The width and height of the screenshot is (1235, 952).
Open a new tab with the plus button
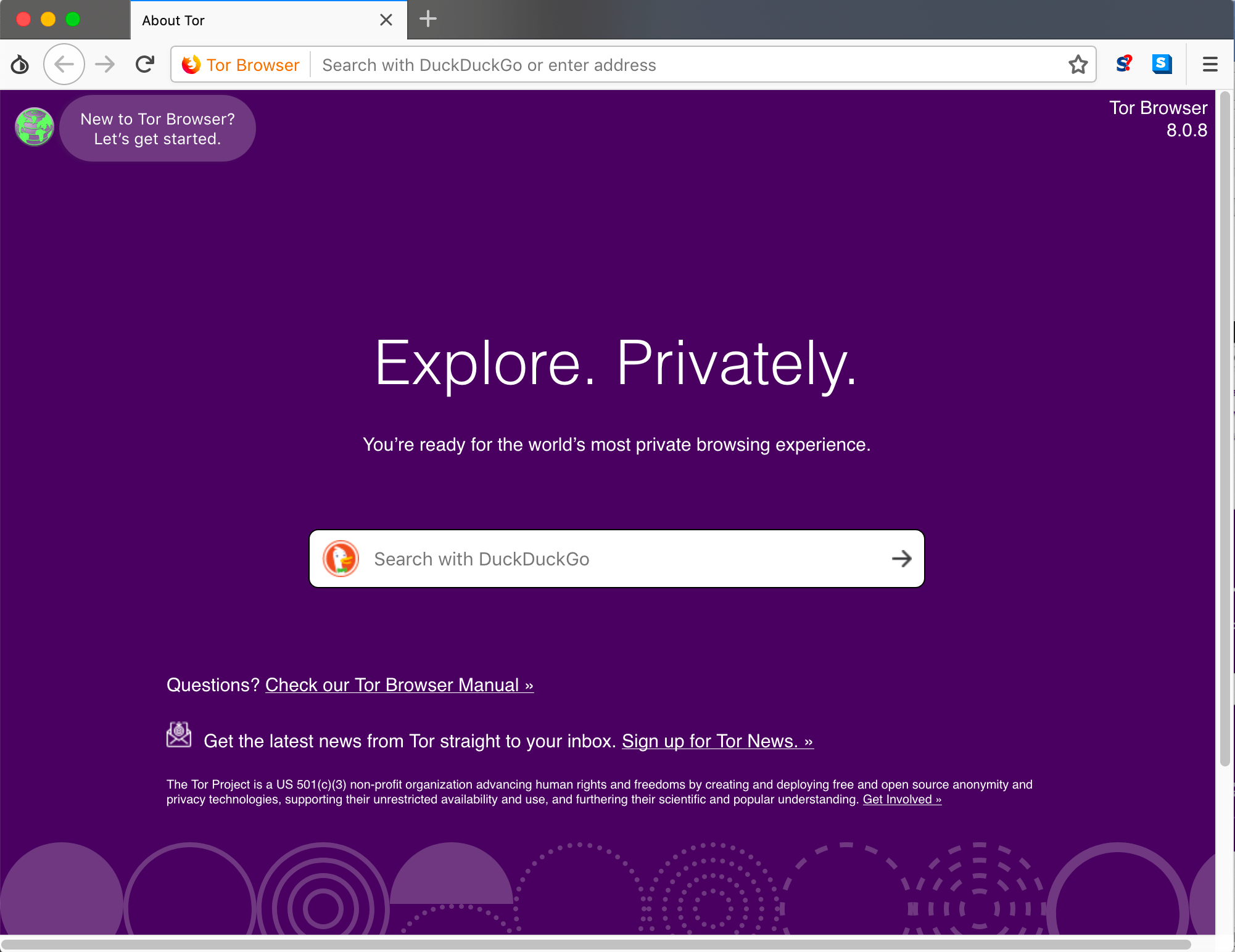click(x=427, y=20)
